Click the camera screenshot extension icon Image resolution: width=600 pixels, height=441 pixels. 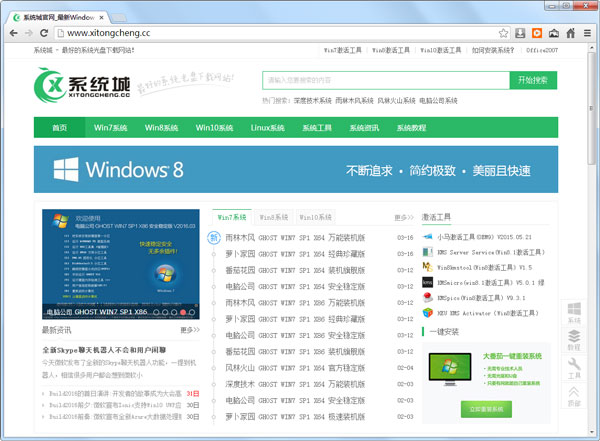click(554, 33)
